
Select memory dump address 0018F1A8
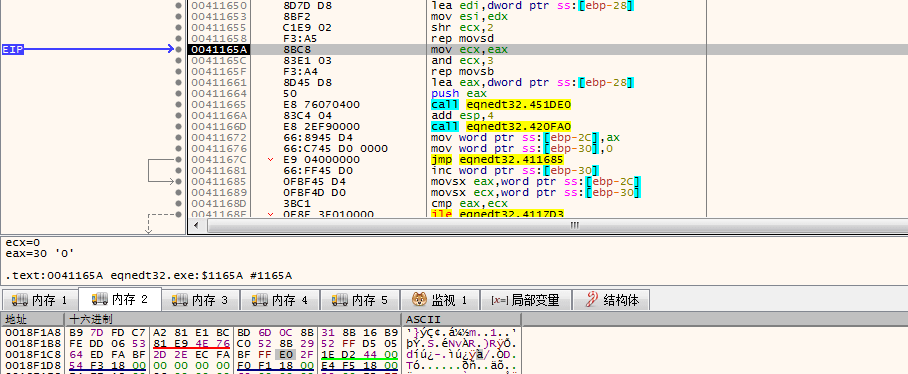click(32, 333)
